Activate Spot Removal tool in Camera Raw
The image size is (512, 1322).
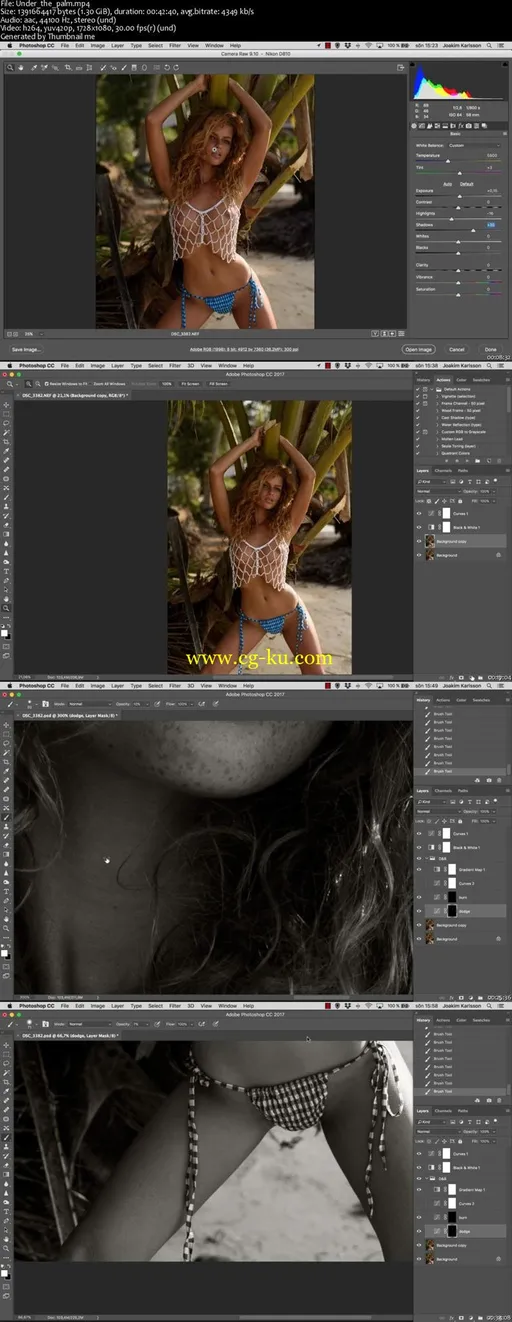[x=103, y=67]
